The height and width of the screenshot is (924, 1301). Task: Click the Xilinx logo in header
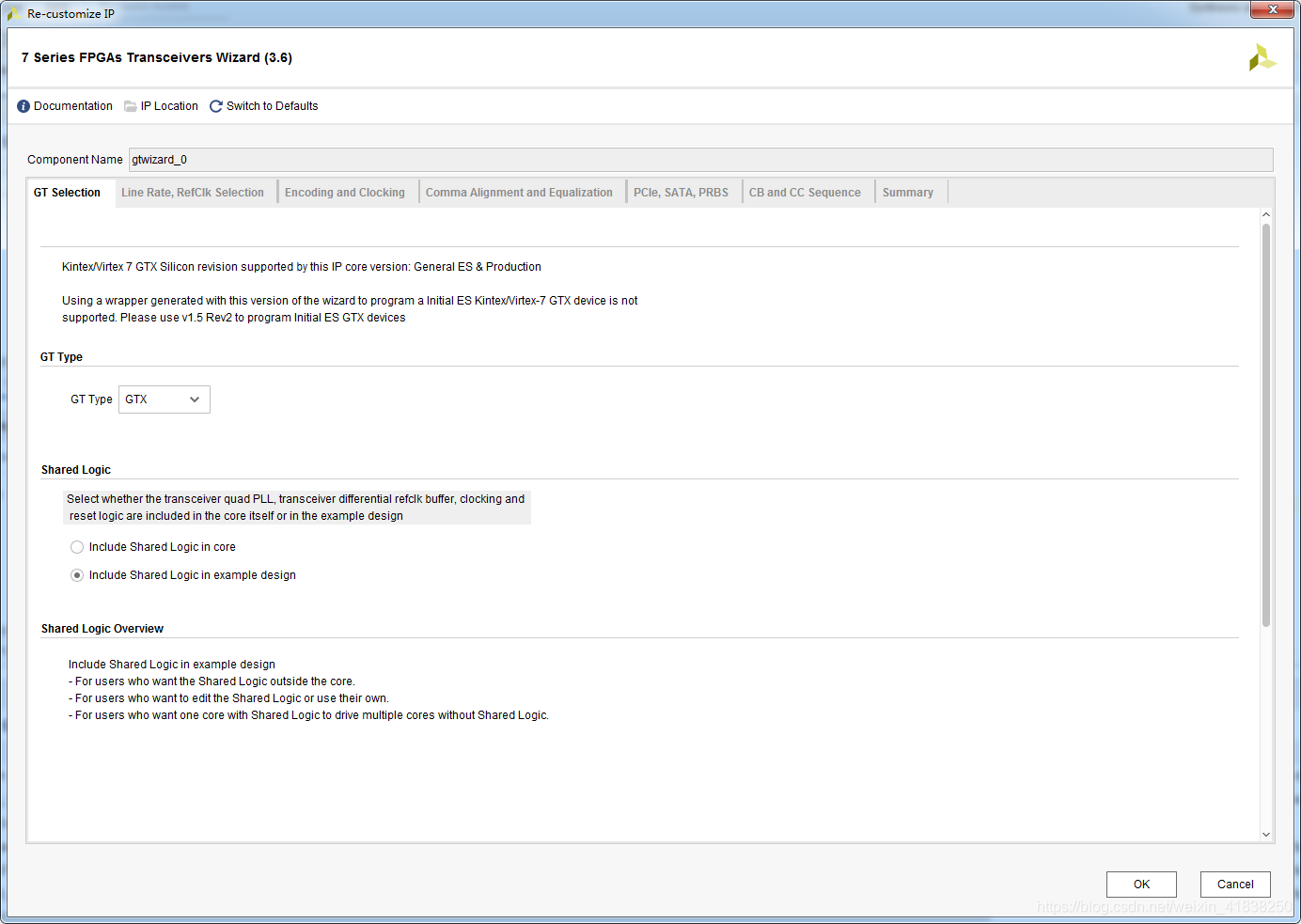click(x=1262, y=57)
